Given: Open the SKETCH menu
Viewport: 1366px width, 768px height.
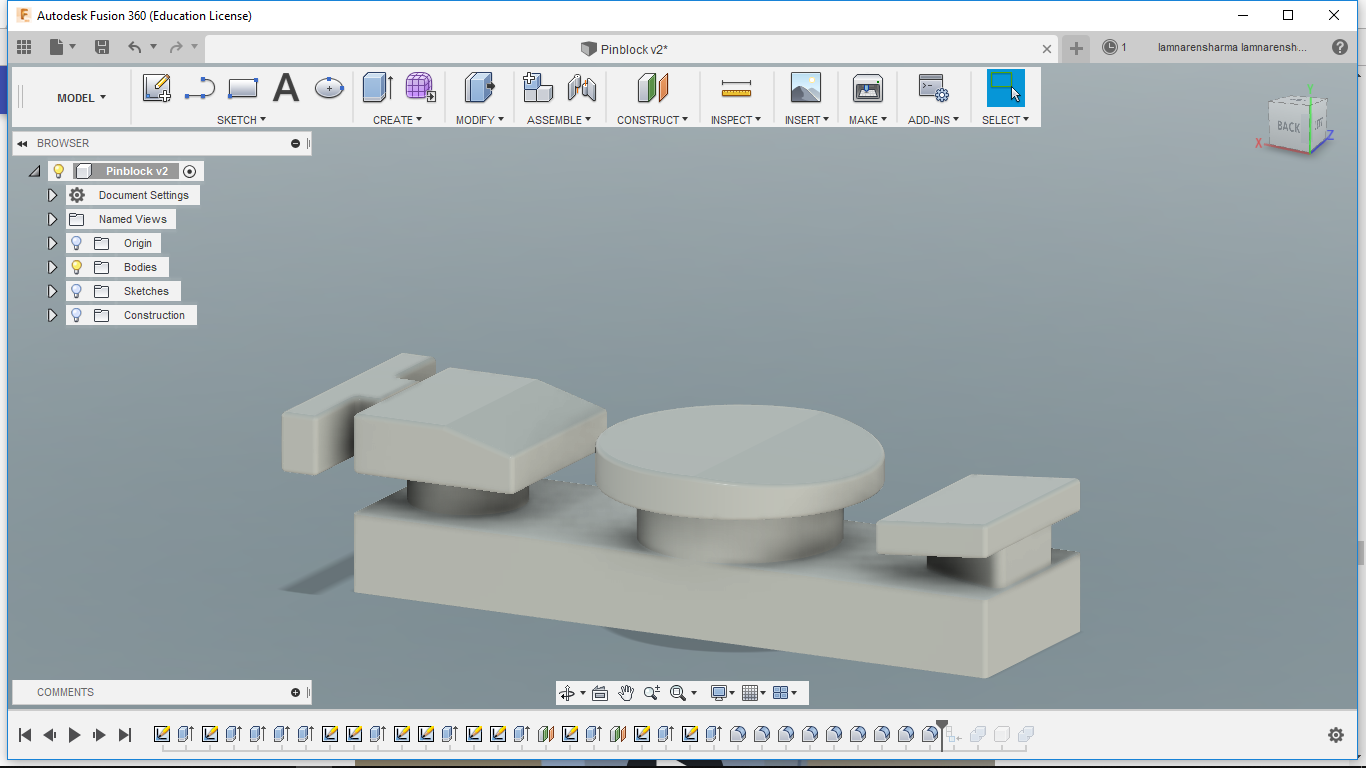Looking at the screenshot, I should click(242, 120).
